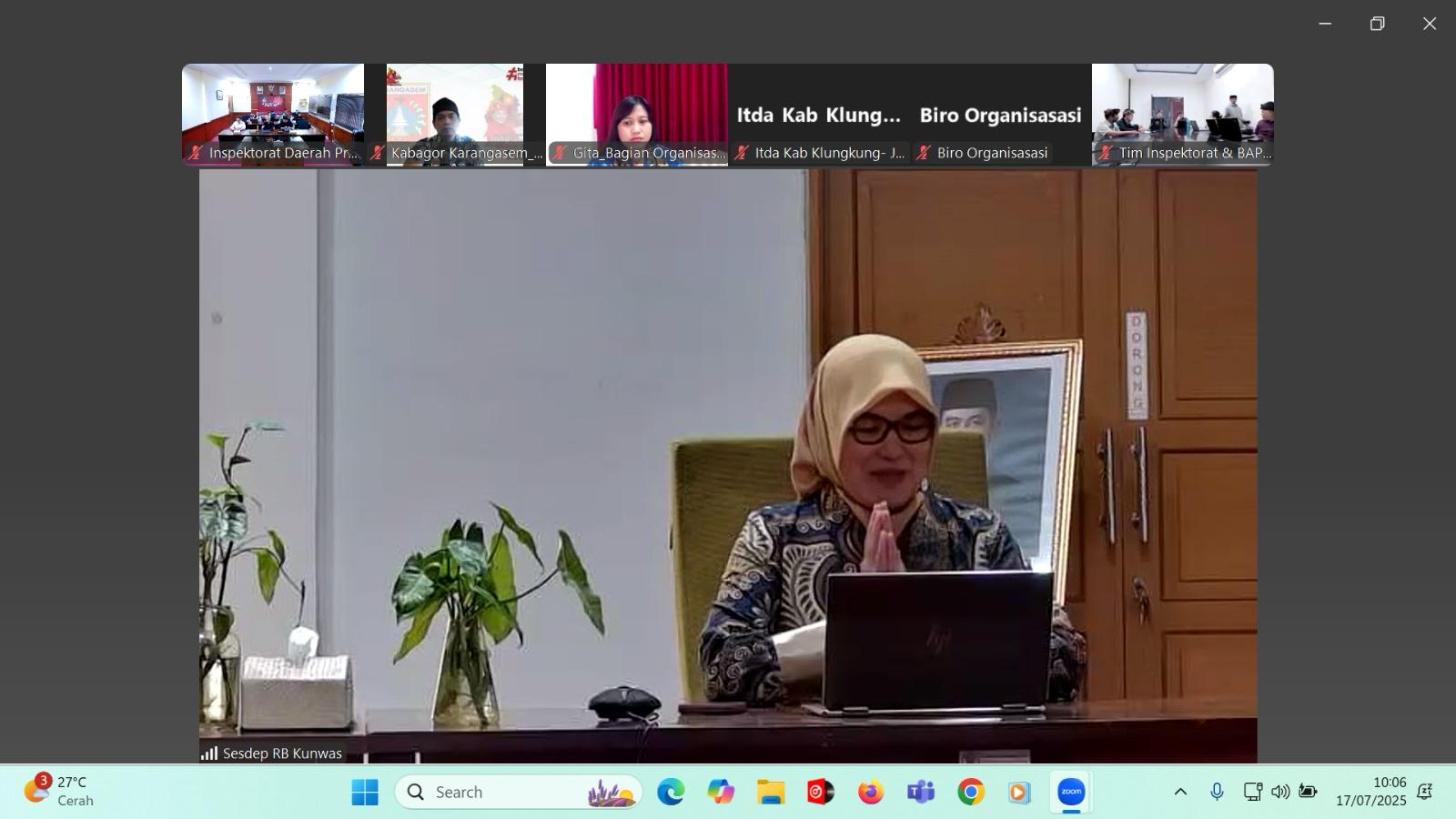
Task: Open the network connection flyout
Action: coord(1252,792)
